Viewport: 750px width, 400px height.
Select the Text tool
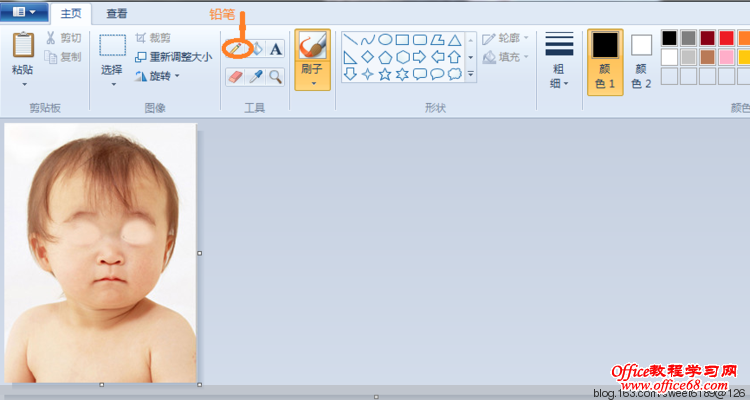point(275,48)
